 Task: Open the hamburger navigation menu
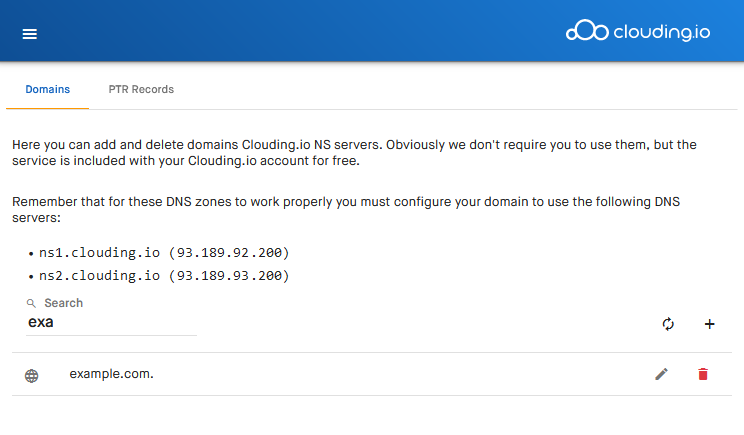(29, 34)
